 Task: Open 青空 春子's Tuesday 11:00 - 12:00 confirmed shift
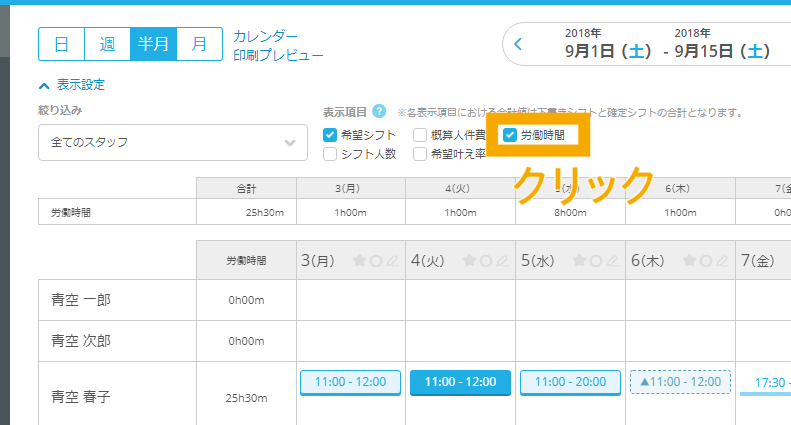click(x=461, y=382)
